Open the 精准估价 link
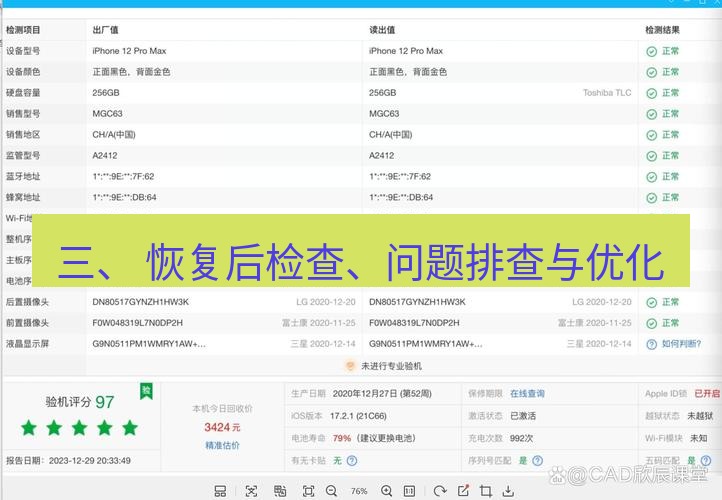This screenshot has width=722, height=500. pos(222,445)
